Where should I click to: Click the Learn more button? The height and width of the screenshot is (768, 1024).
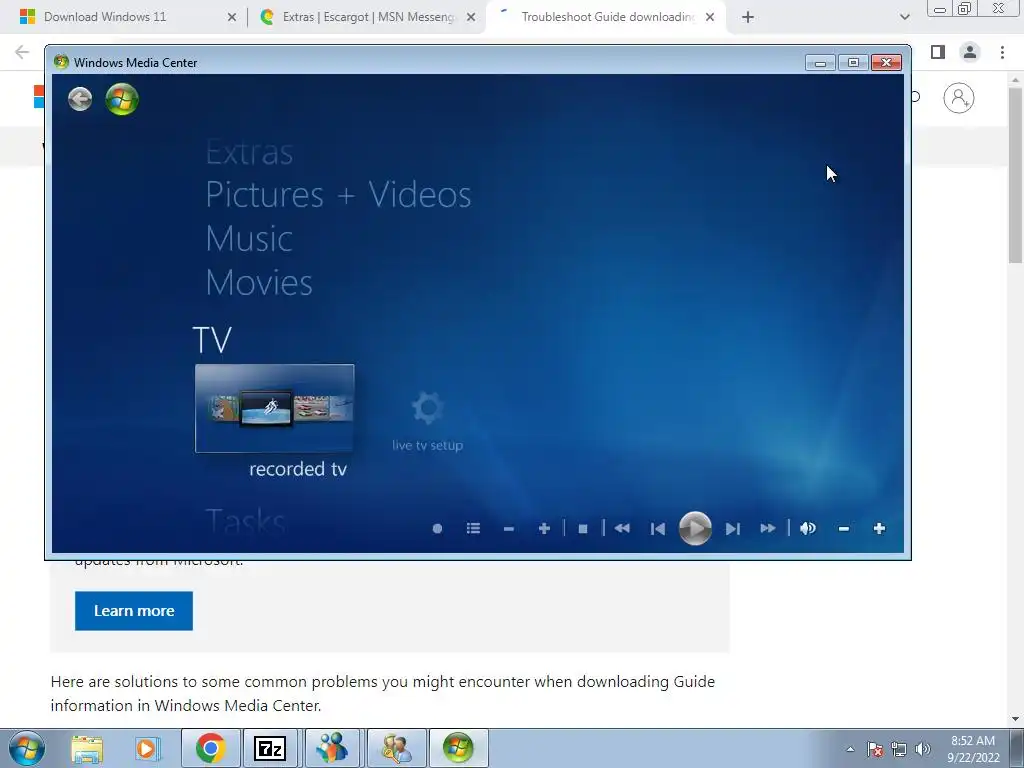[x=134, y=611]
